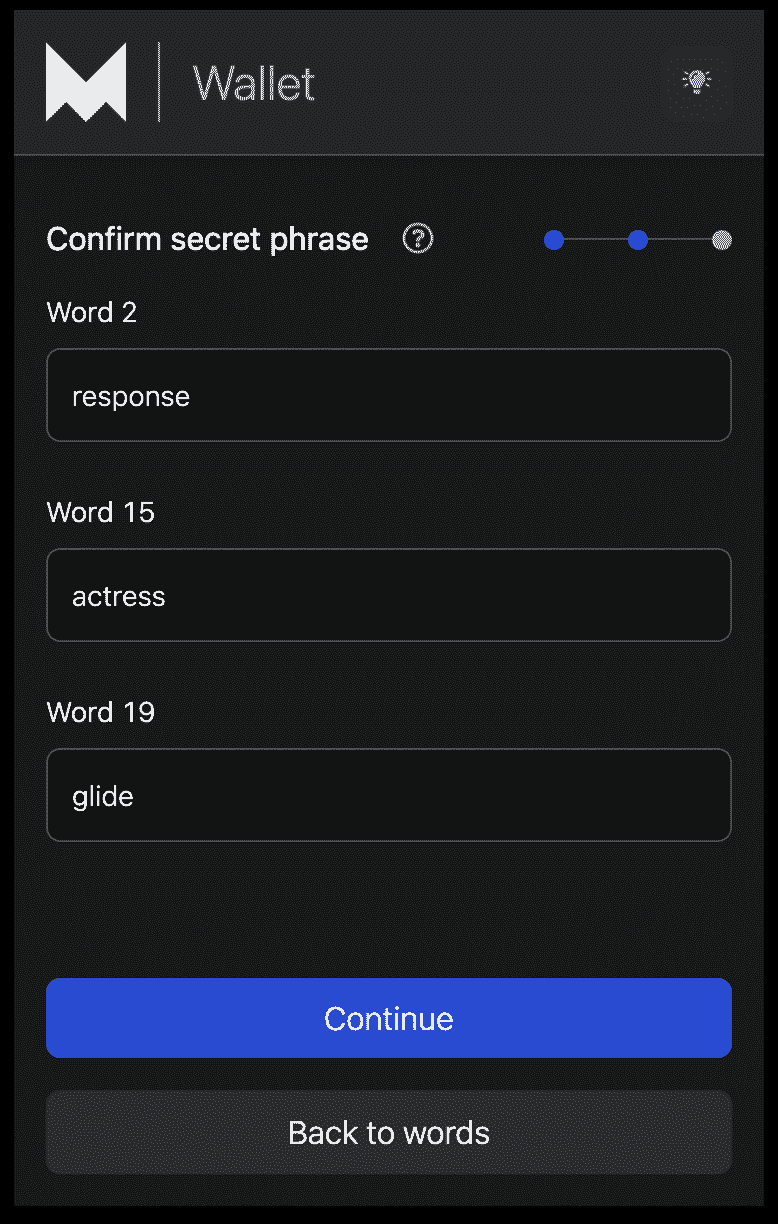
Task: Focus the Word 19 field containing glide
Action: [388, 795]
